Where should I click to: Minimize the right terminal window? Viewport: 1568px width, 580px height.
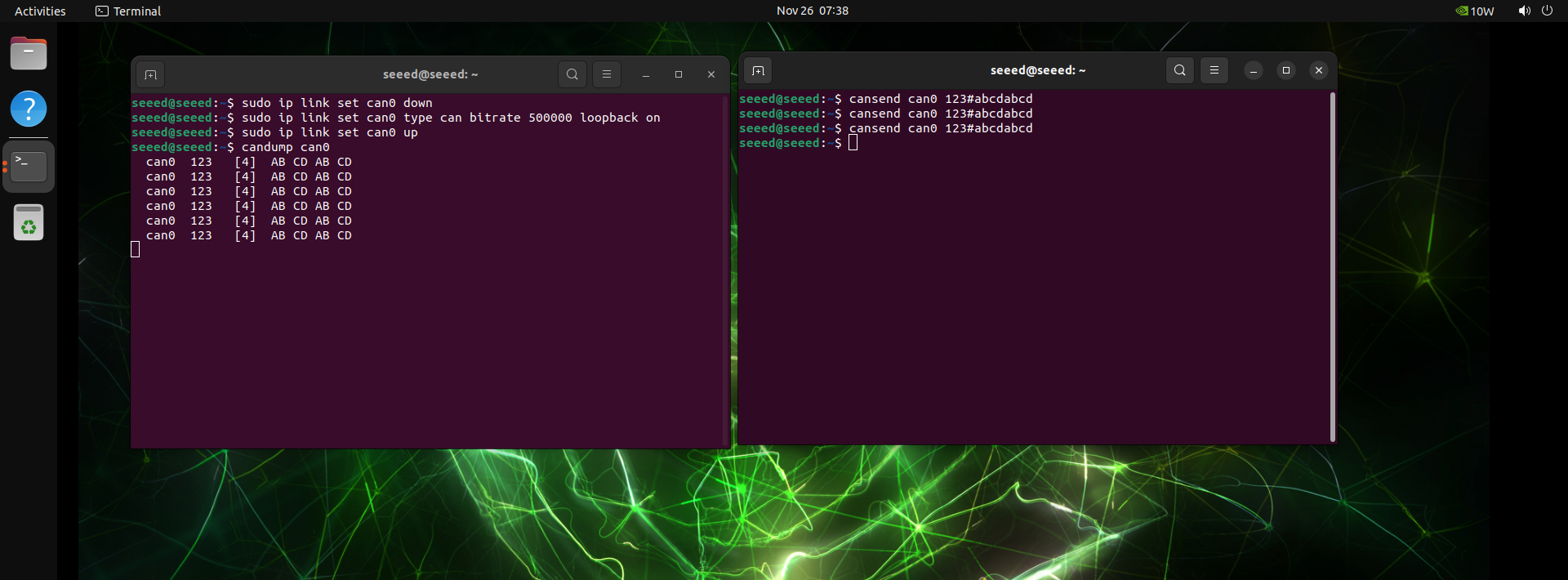(x=1254, y=71)
